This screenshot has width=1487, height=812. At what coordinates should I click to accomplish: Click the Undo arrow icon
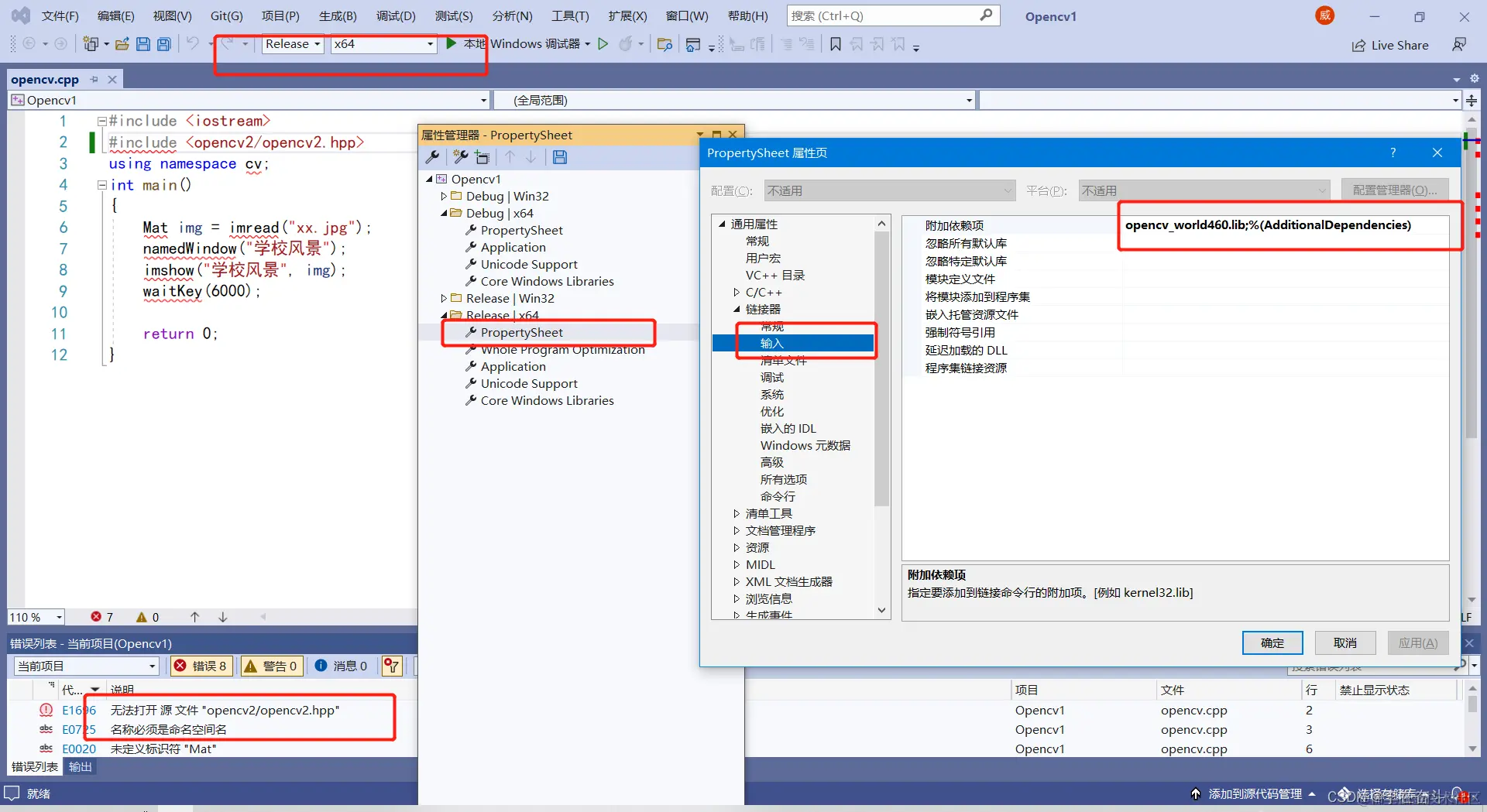193,43
